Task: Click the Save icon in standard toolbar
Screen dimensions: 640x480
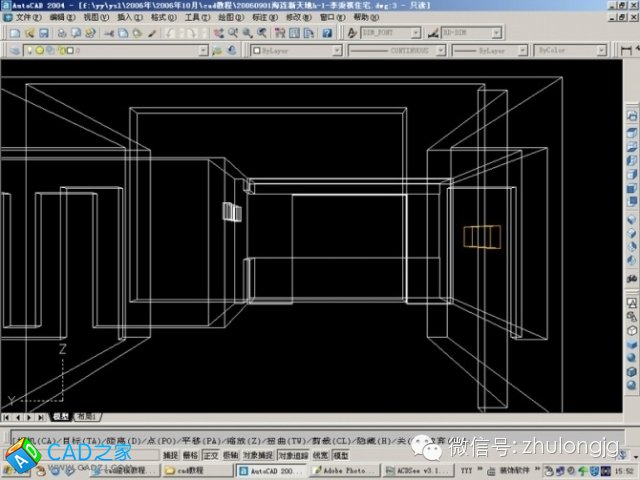Action: (x=43, y=33)
